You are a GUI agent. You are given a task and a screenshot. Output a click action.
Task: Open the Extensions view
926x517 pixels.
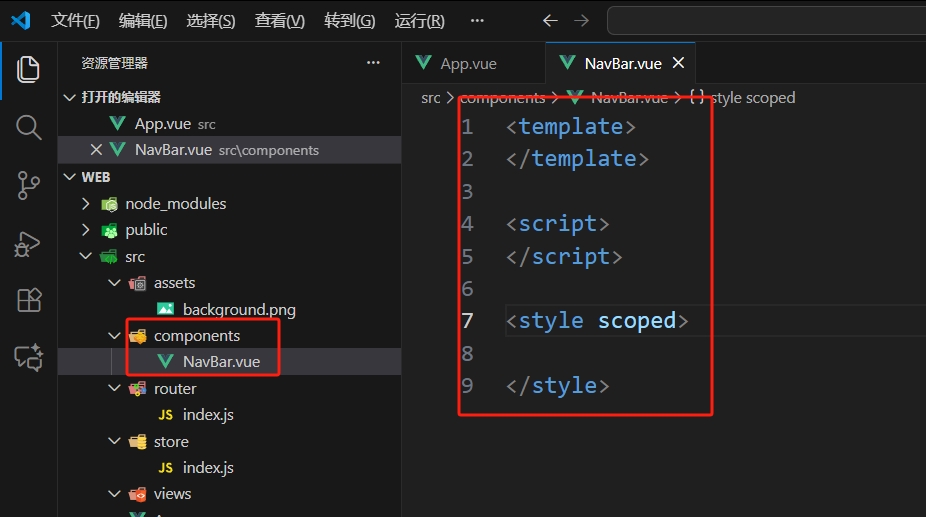(x=28, y=300)
